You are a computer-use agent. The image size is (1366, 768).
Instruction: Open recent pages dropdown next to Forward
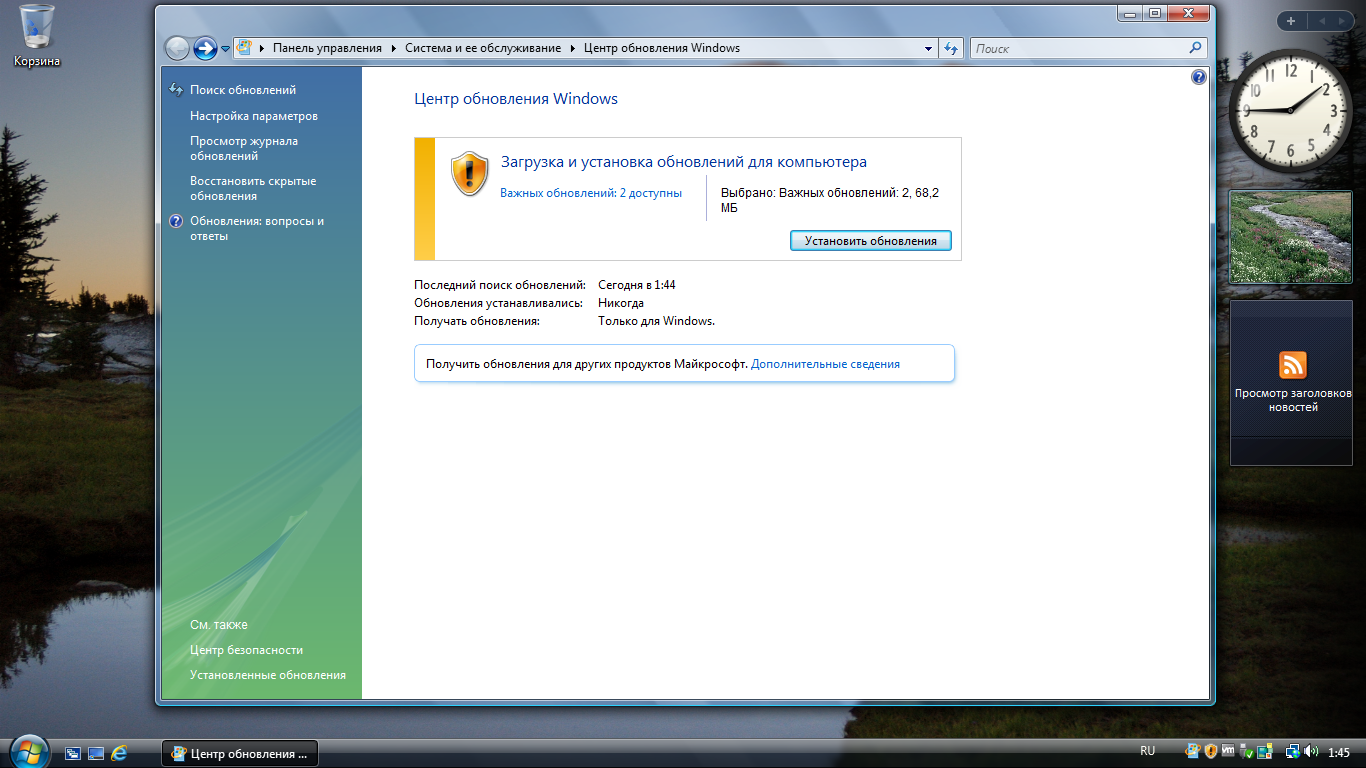click(x=226, y=48)
